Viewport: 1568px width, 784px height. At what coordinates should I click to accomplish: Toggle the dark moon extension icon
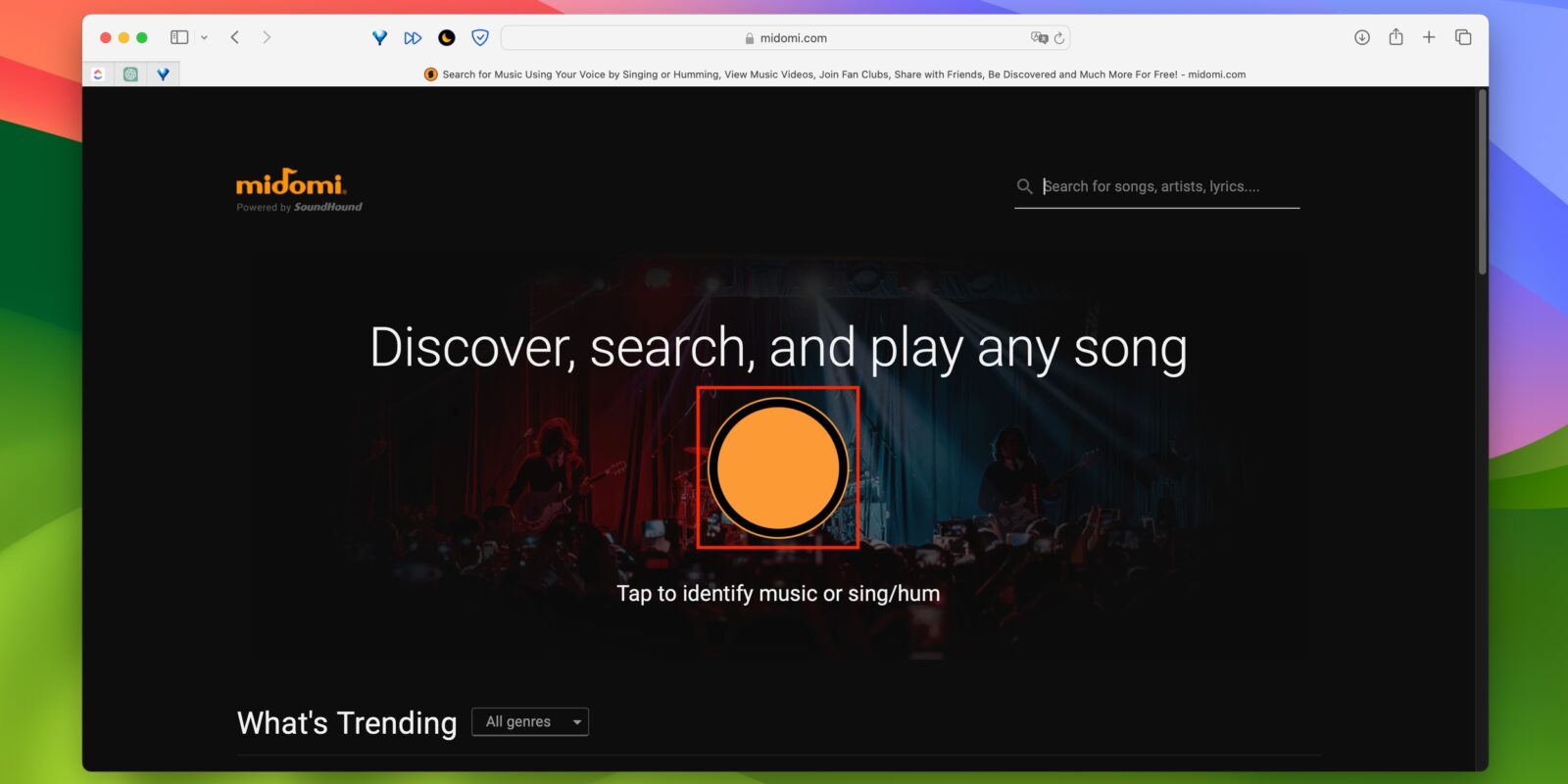[446, 38]
